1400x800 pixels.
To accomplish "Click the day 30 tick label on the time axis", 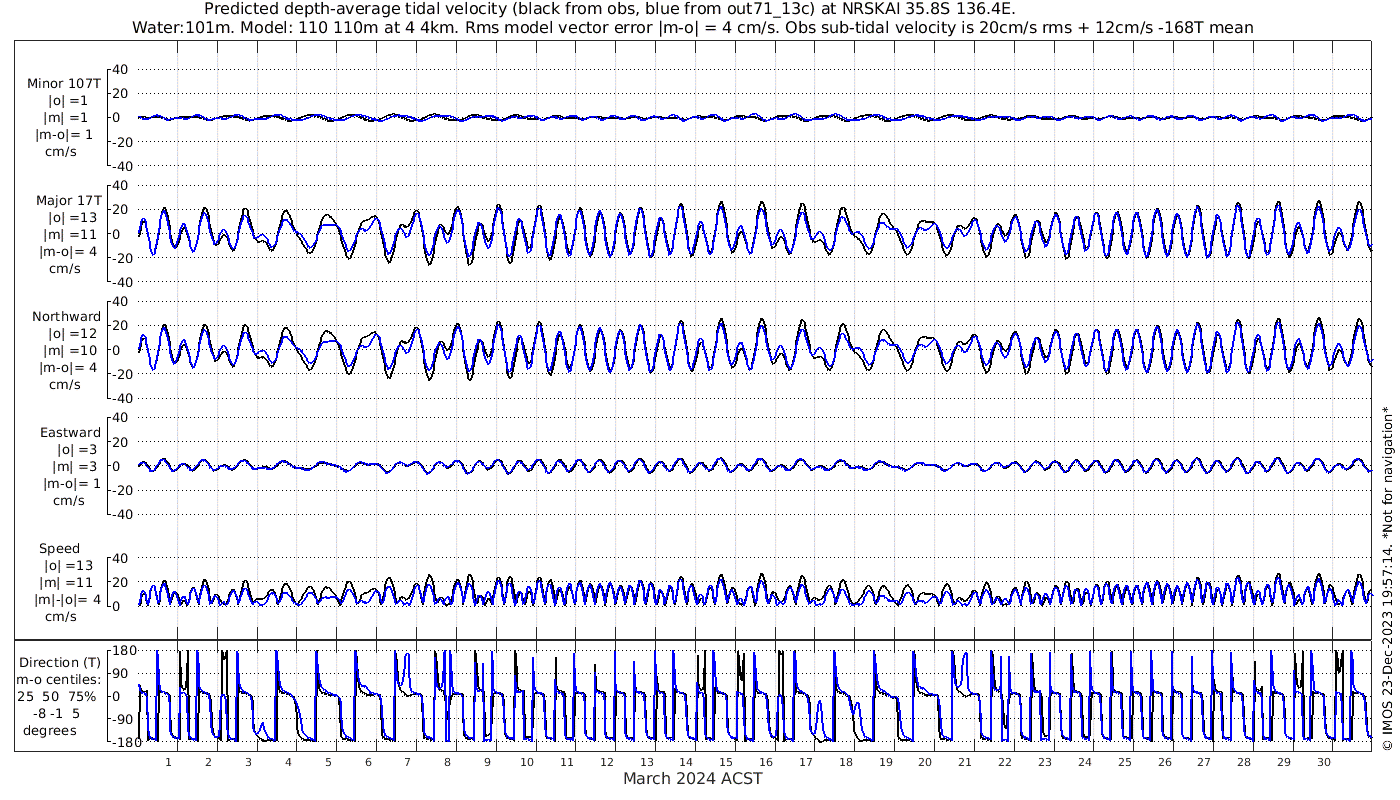I will 1324,762.
